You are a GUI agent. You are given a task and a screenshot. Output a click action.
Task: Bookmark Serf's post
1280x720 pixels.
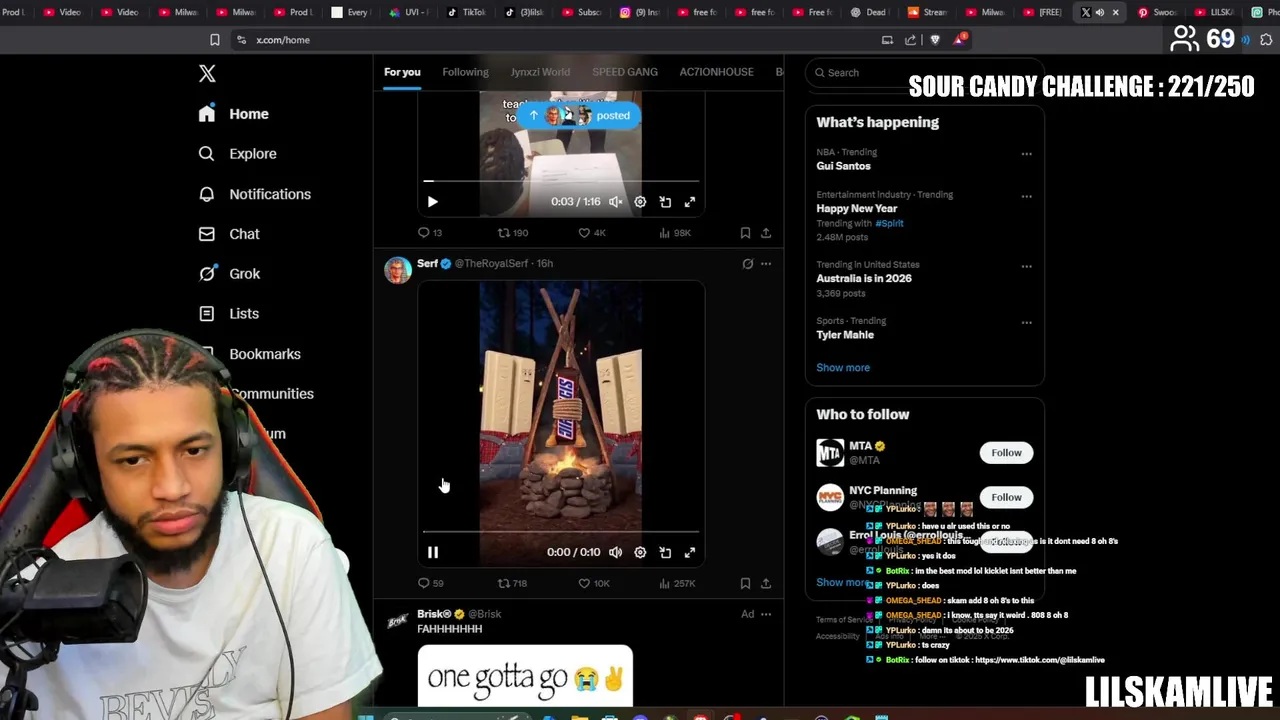click(745, 583)
